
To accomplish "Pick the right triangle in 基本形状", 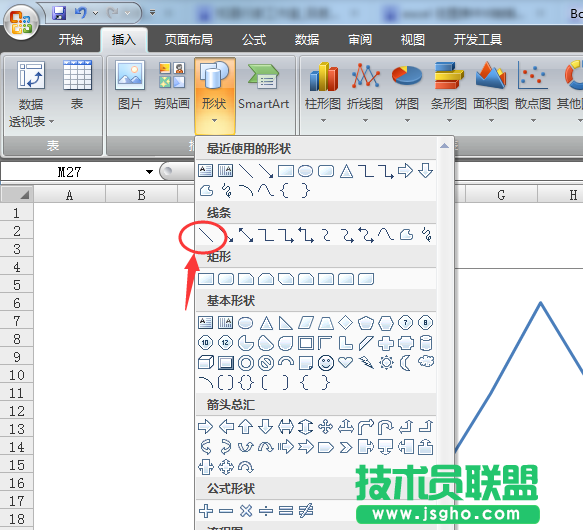I will click(x=286, y=323).
